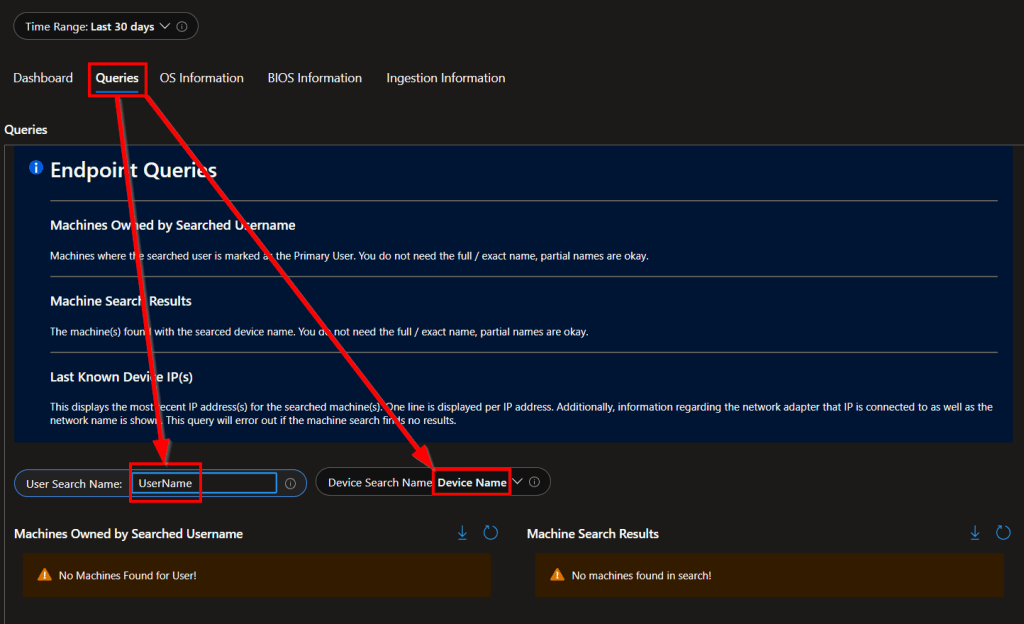1024x624 pixels.
Task: Click the Endpoint Queries title text
Action: coord(133,170)
